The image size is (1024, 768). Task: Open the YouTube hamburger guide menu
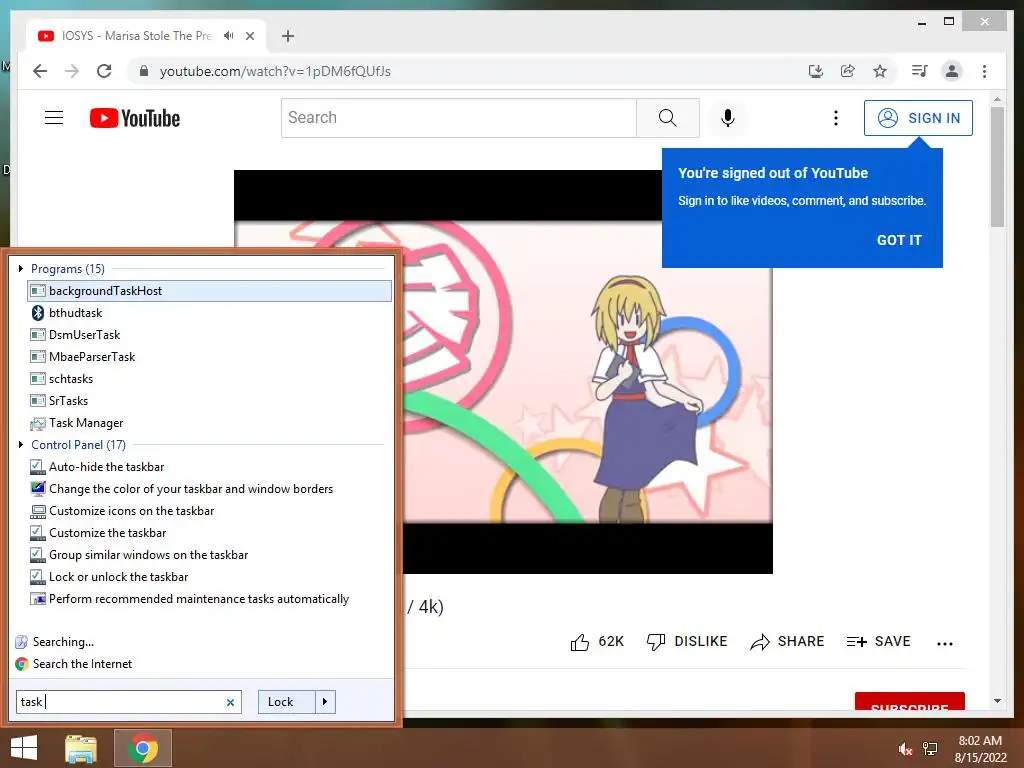coord(54,118)
